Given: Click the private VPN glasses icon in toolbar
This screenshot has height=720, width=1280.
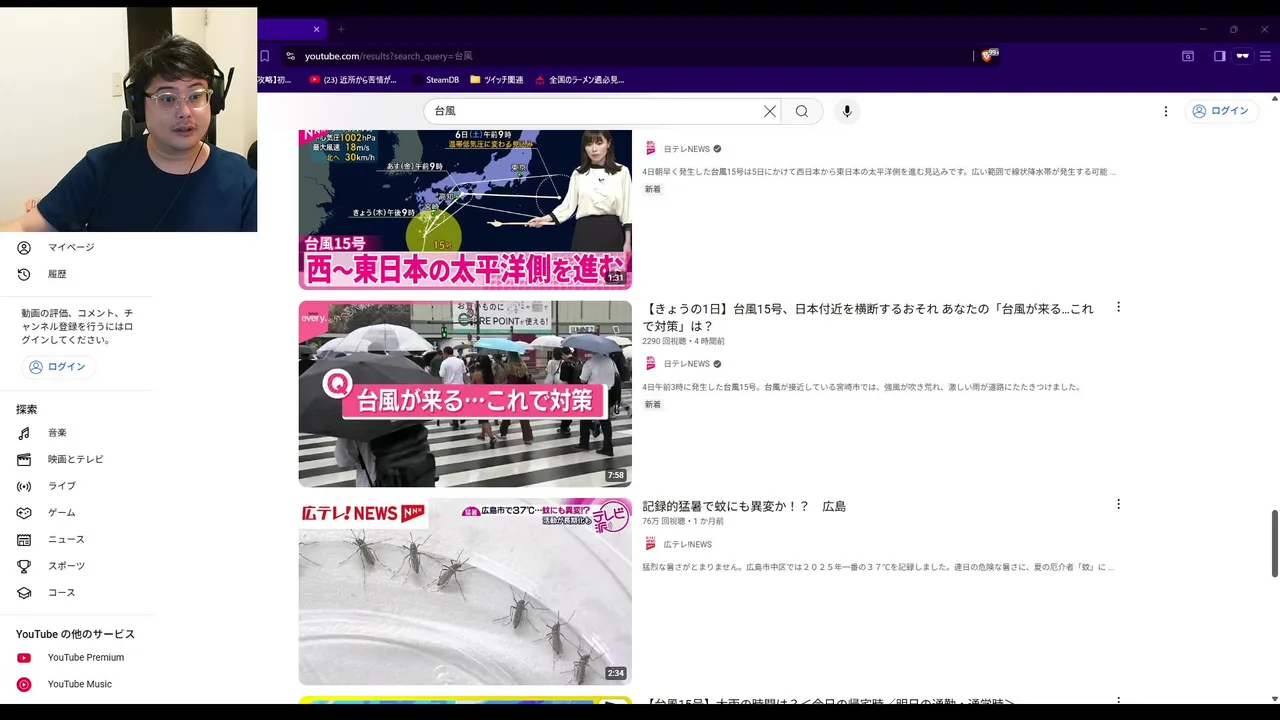Looking at the screenshot, I should tap(1243, 56).
